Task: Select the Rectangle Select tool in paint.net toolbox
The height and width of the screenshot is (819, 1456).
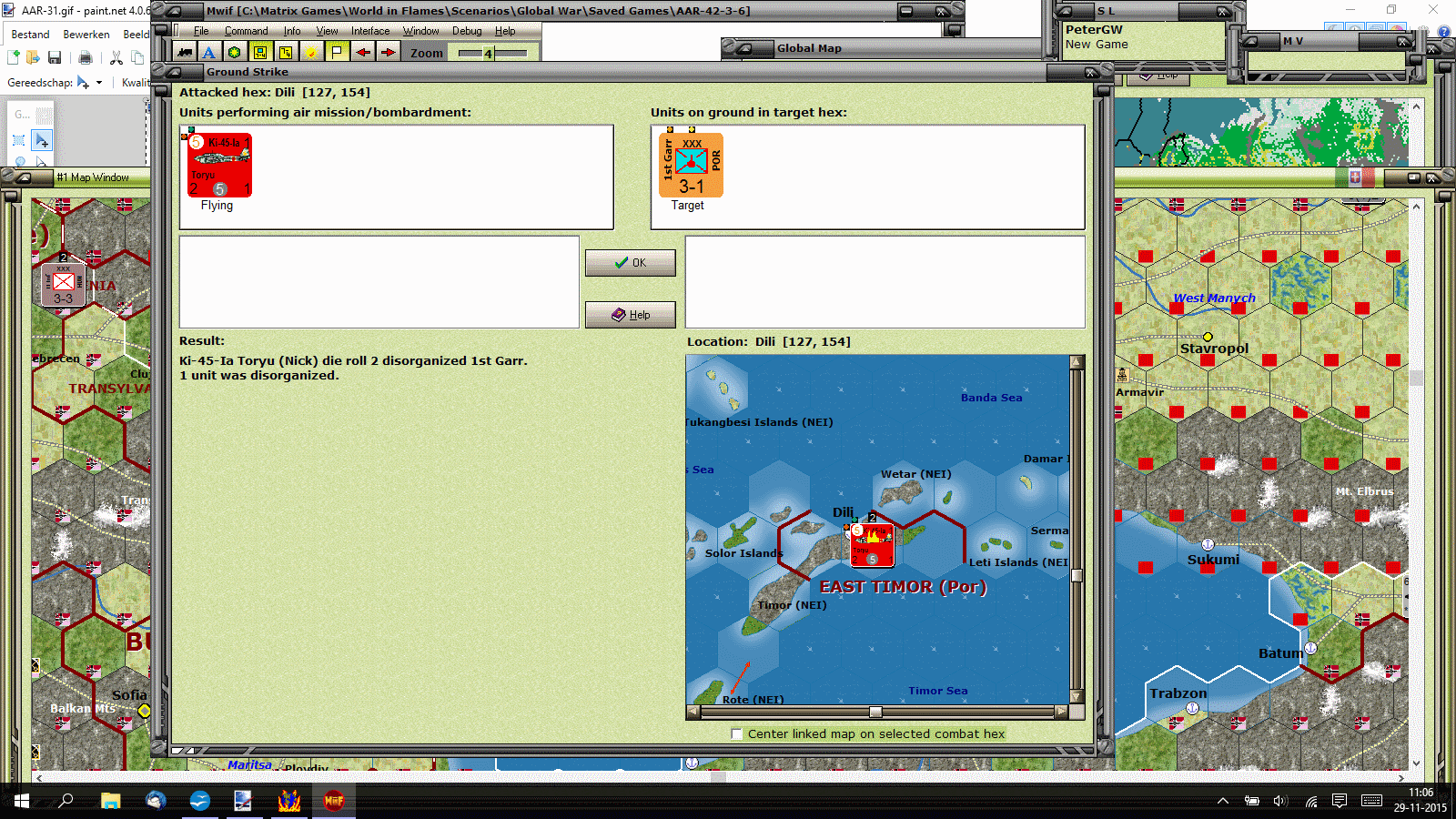Action: tap(19, 141)
